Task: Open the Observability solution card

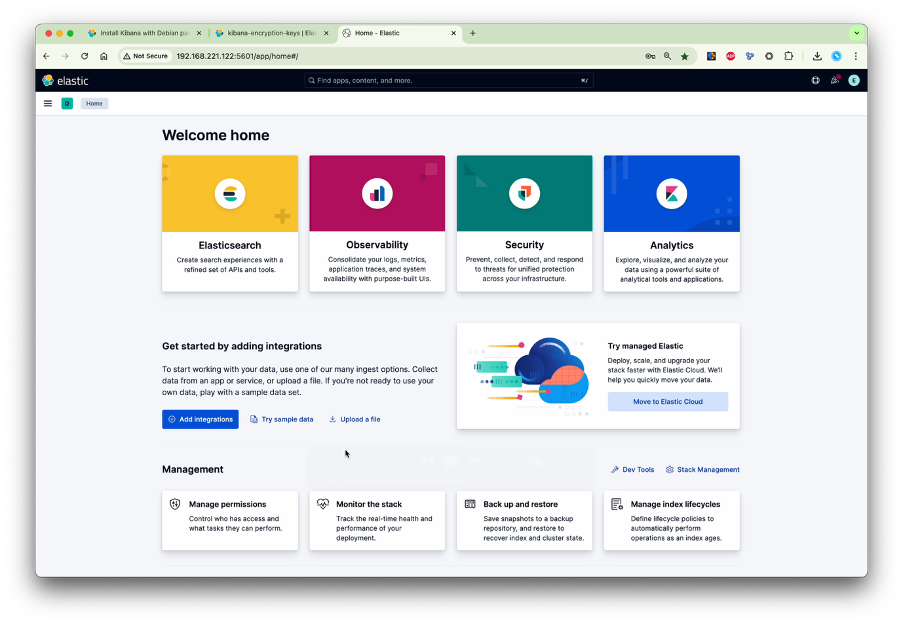Action: tap(377, 223)
